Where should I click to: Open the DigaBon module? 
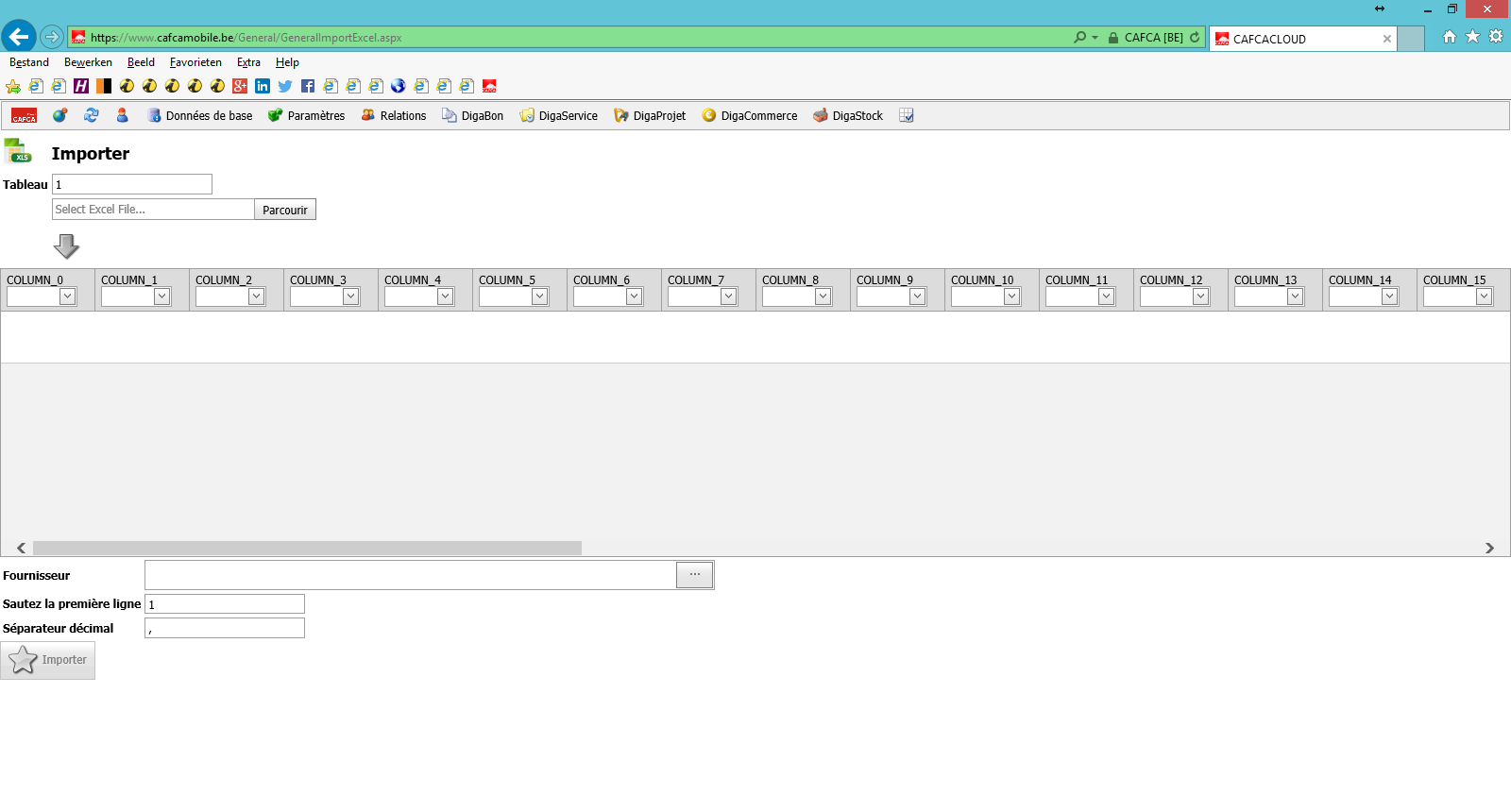472,116
